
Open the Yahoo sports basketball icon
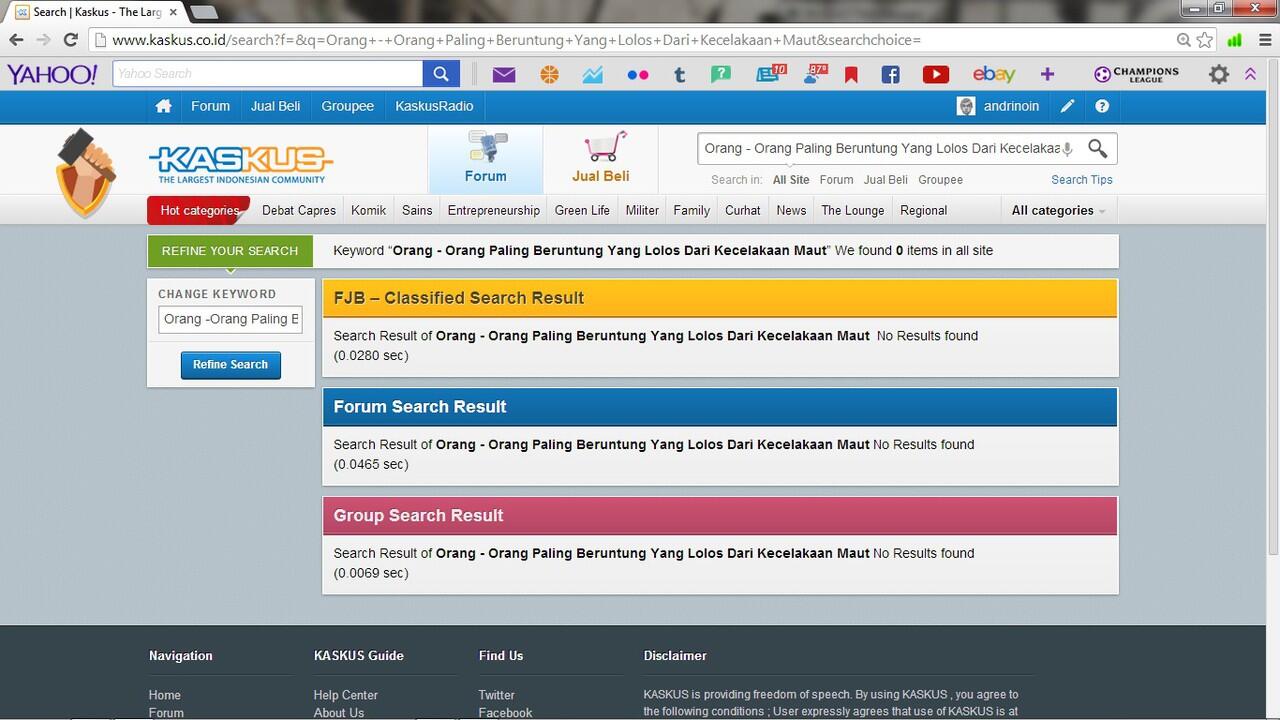(x=549, y=75)
